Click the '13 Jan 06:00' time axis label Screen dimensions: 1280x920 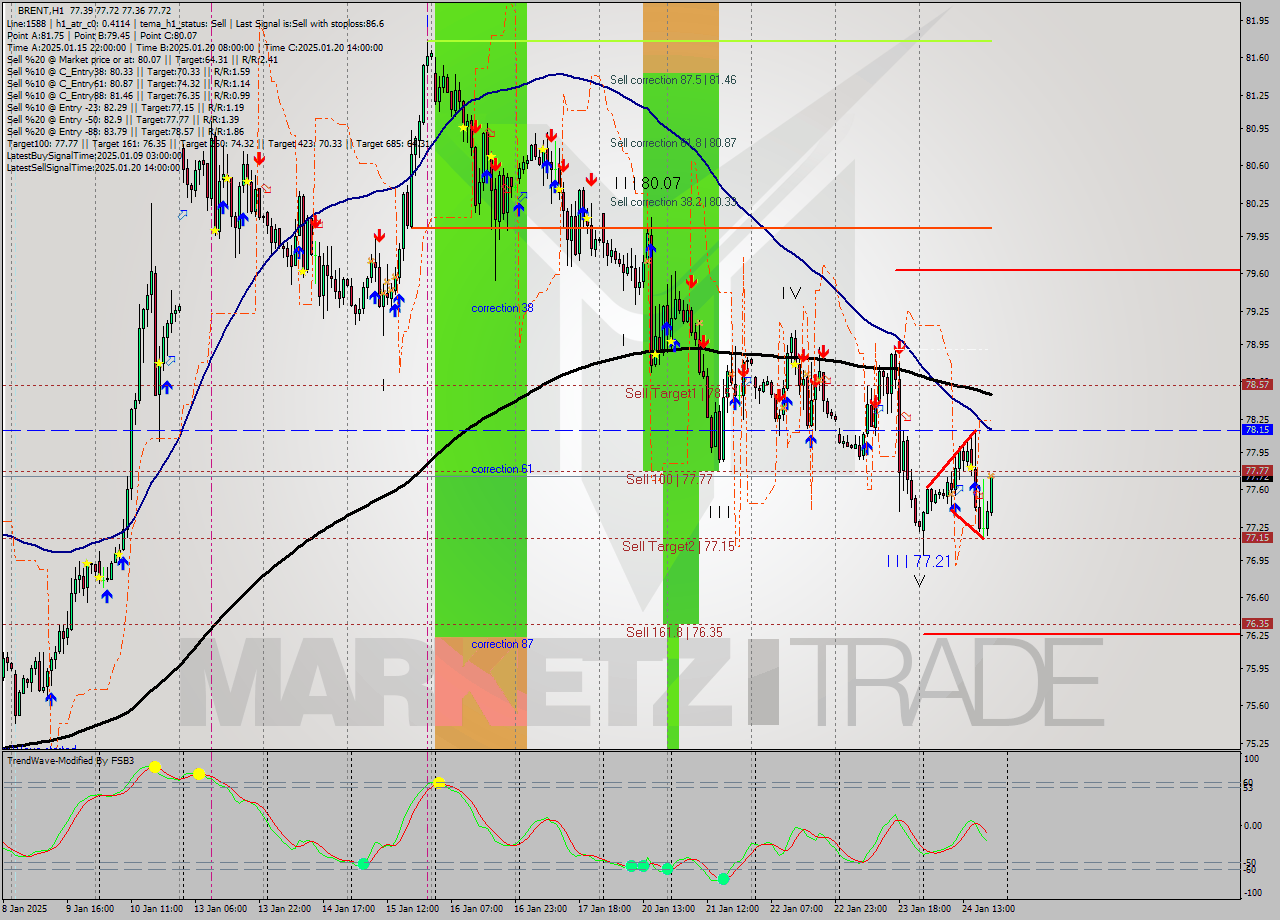point(221,909)
